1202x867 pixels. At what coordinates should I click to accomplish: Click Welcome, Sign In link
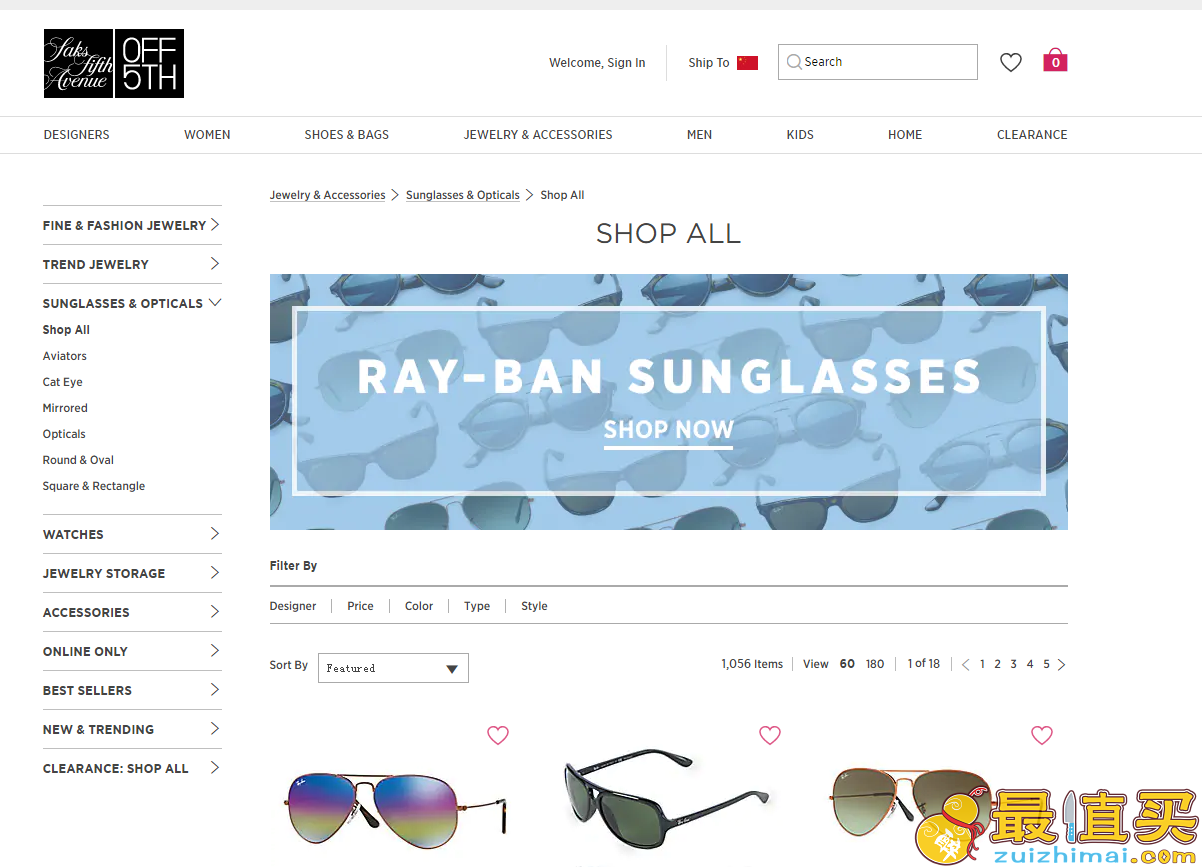597,63
